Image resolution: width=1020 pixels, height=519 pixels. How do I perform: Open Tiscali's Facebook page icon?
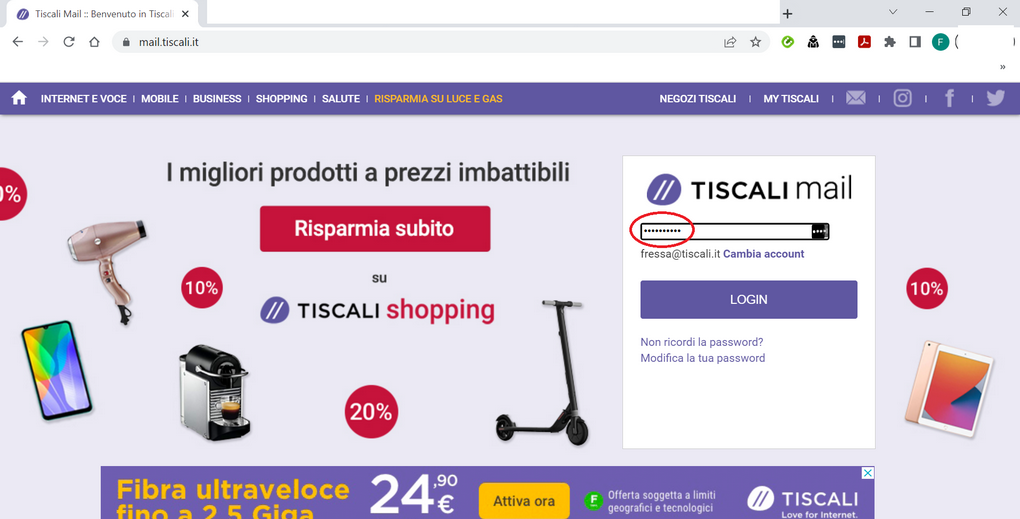click(x=949, y=98)
